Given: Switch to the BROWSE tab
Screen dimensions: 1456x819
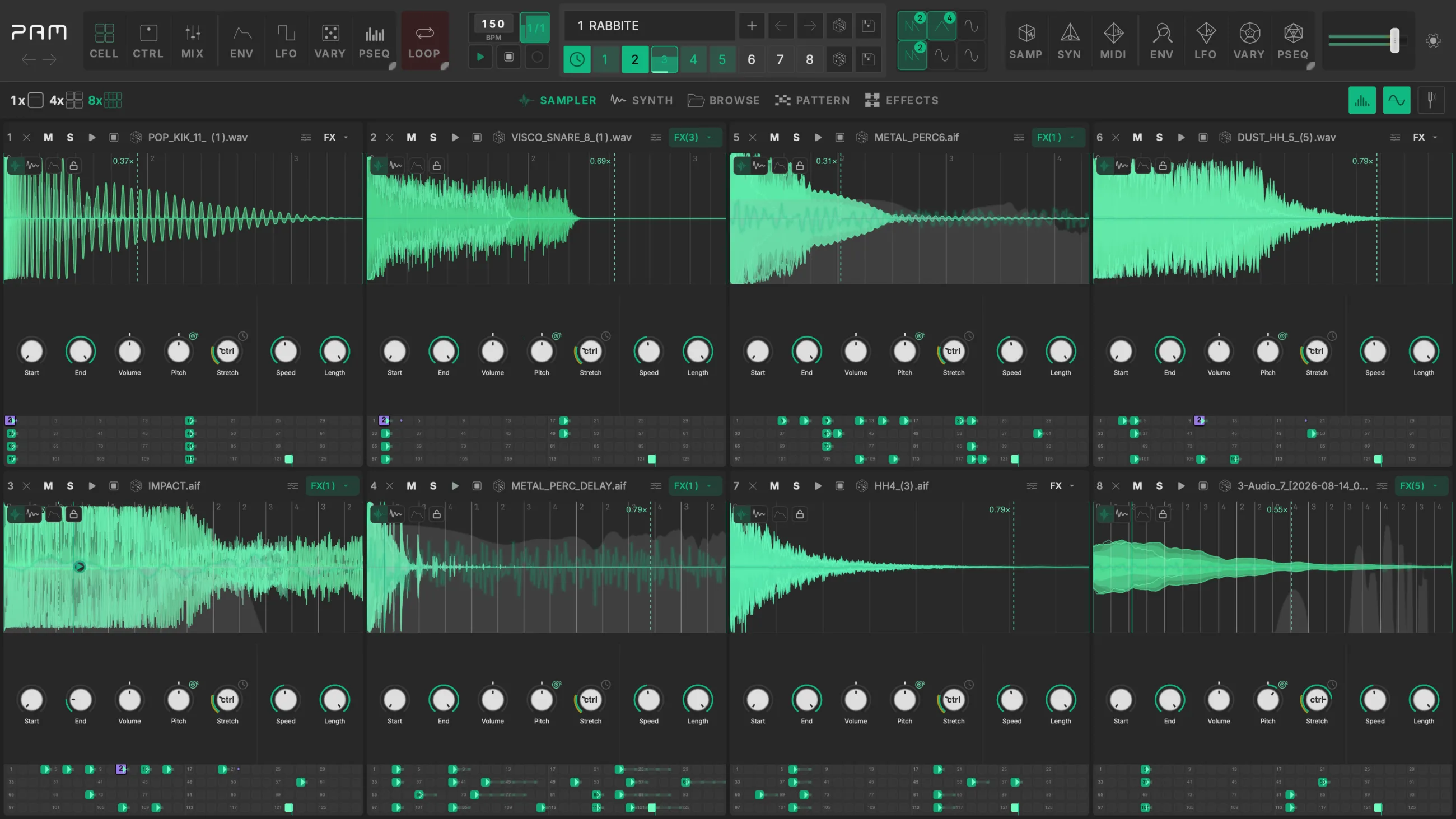Looking at the screenshot, I should tap(724, 101).
